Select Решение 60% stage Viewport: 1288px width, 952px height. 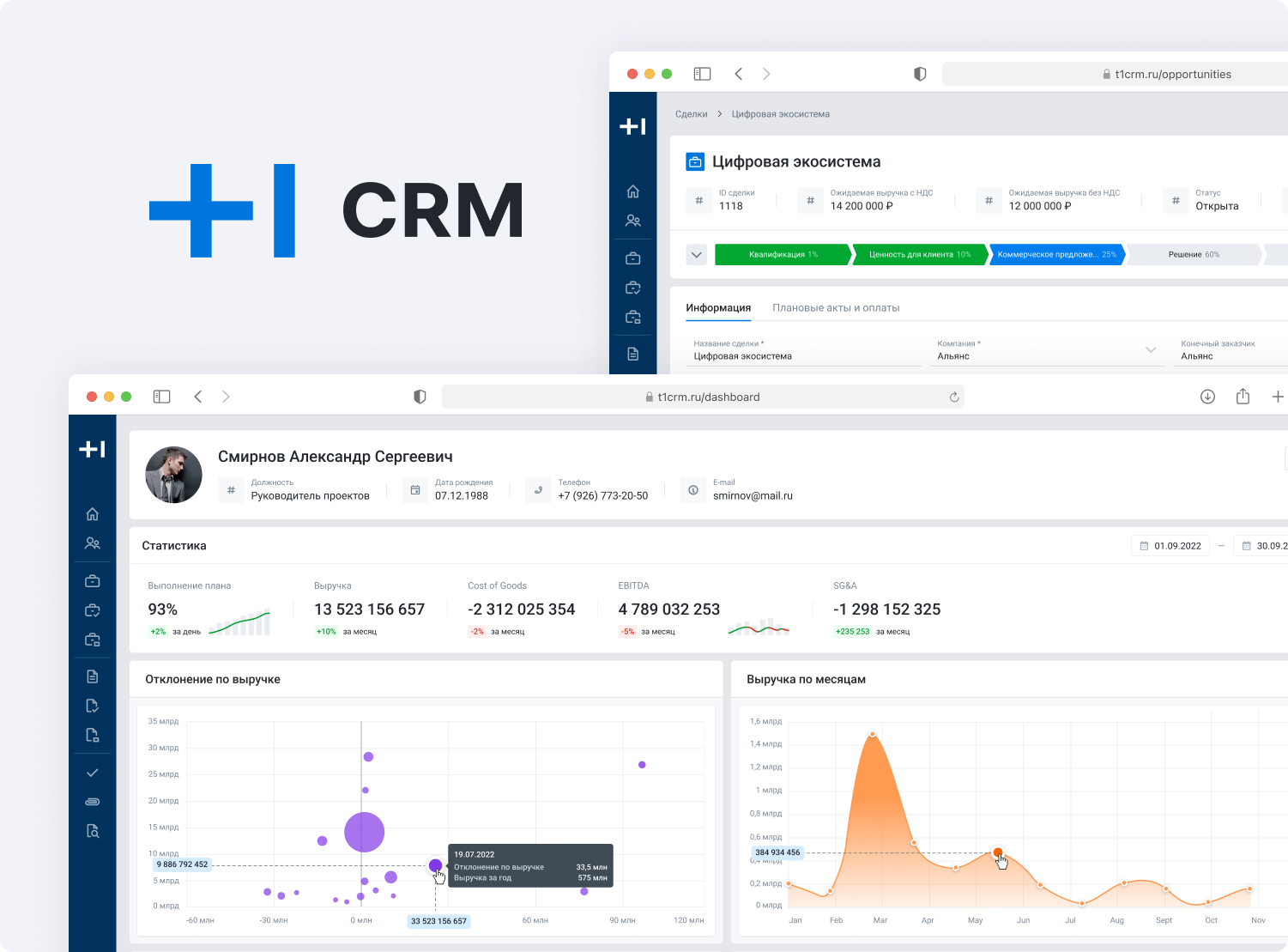click(1194, 255)
